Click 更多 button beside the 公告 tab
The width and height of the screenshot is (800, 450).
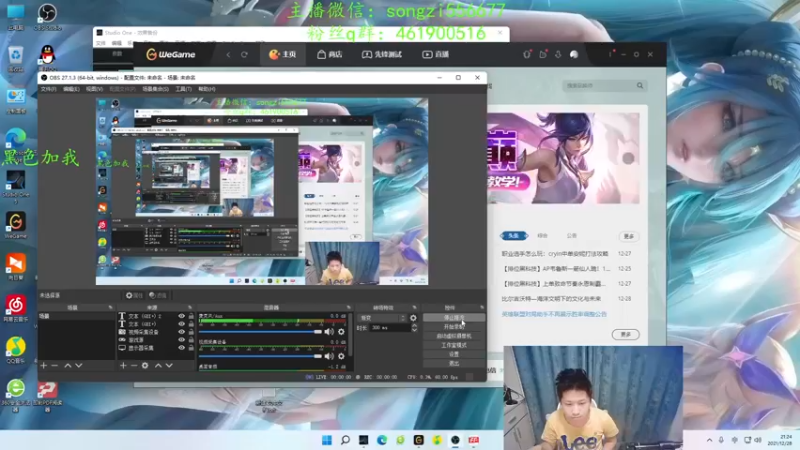coord(629,236)
